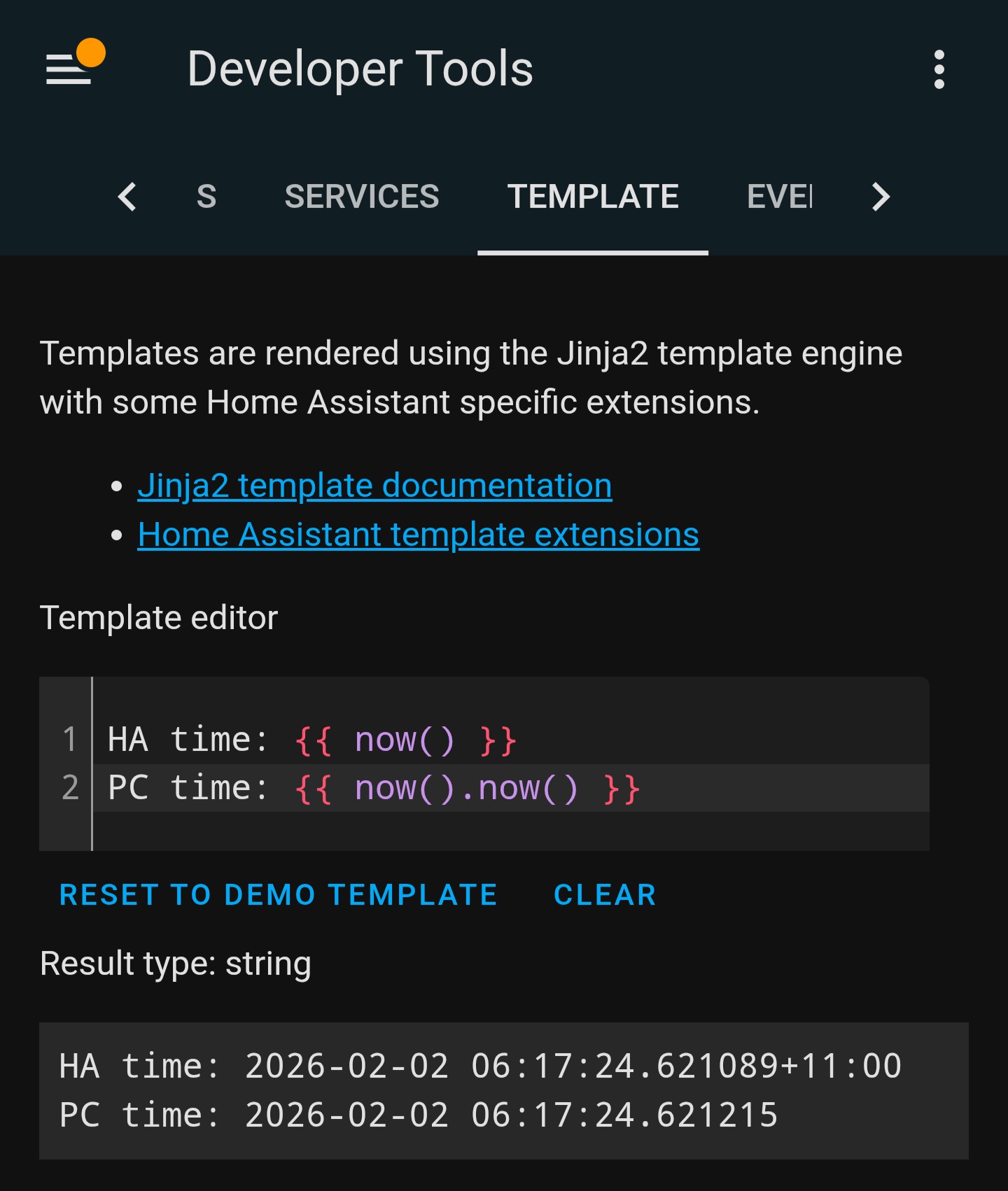
Task: Select line number 1 in editor gutter
Action: 69,740
